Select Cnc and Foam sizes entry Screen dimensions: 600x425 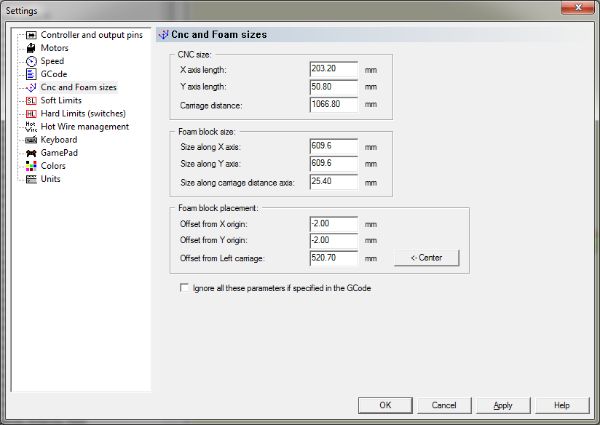click(78, 88)
